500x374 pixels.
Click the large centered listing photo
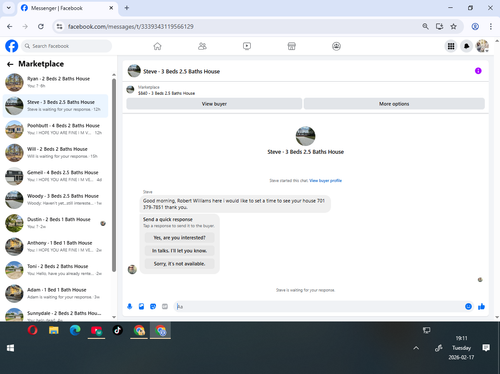point(305,136)
